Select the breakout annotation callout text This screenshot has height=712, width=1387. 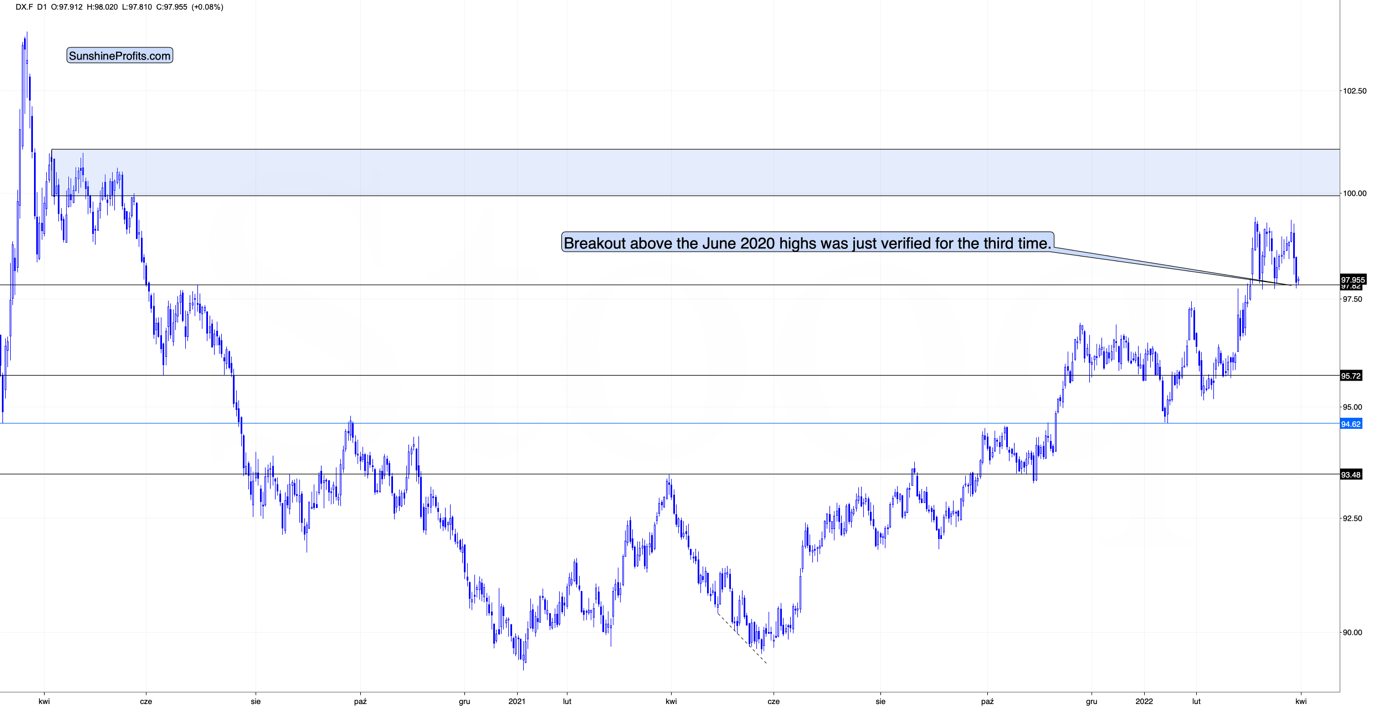coord(807,242)
